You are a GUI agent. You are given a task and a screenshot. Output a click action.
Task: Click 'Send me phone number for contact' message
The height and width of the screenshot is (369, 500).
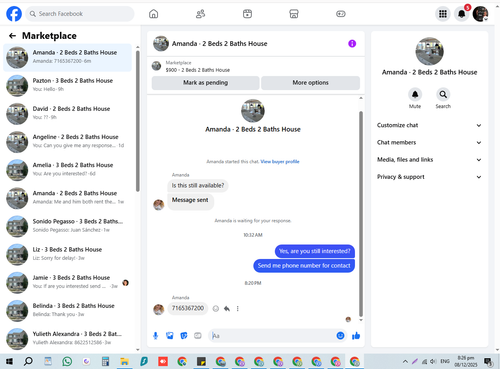304,266
